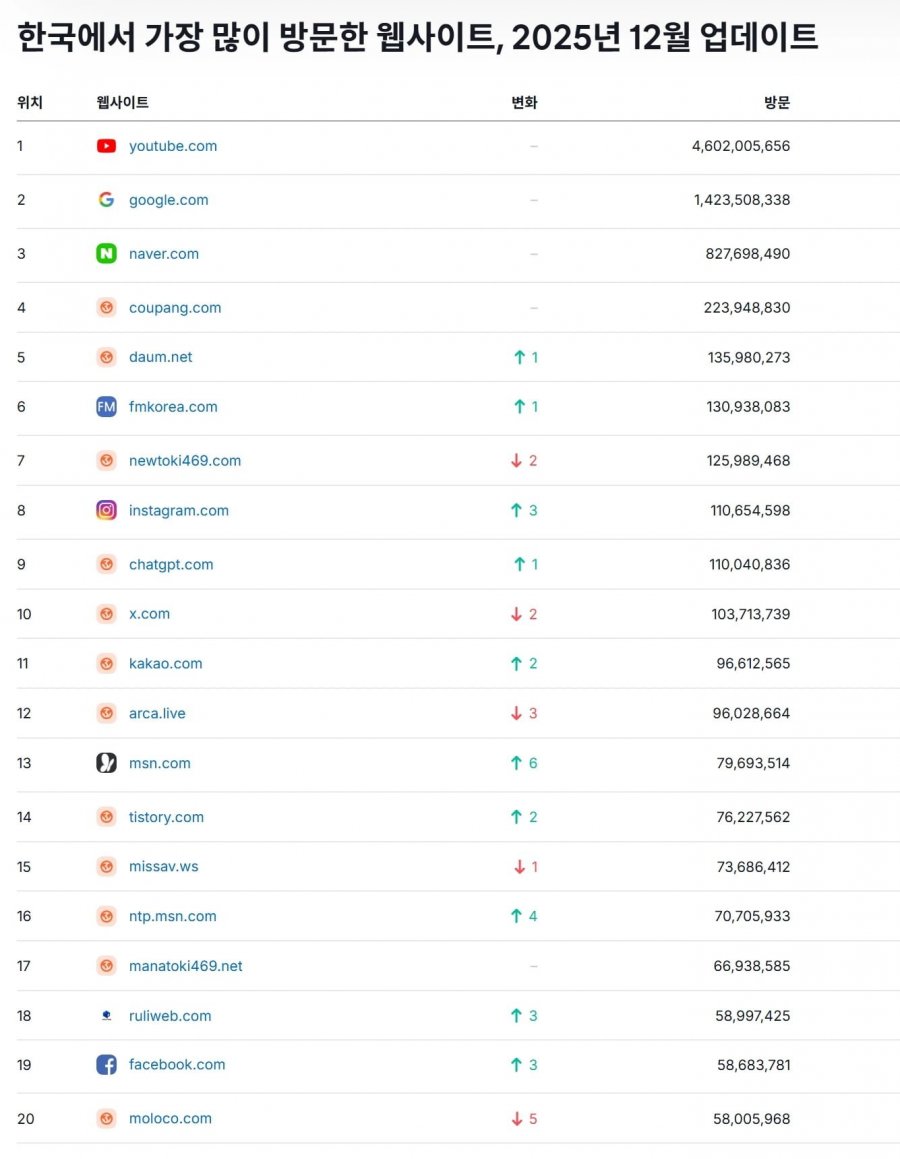This screenshot has height=1159, width=900.
Task: Click the 방문 column header
Action: [x=777, y=103]
